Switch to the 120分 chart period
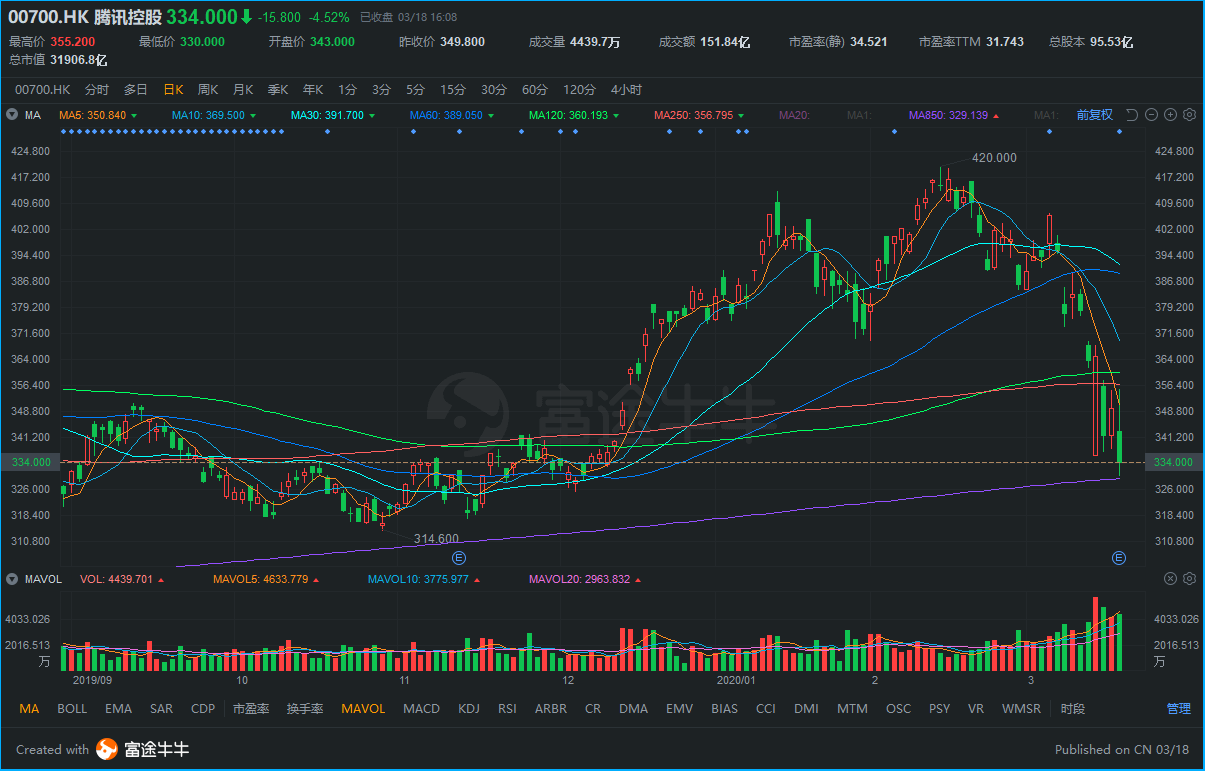1205x771 pixels. [x=580, y=89]
